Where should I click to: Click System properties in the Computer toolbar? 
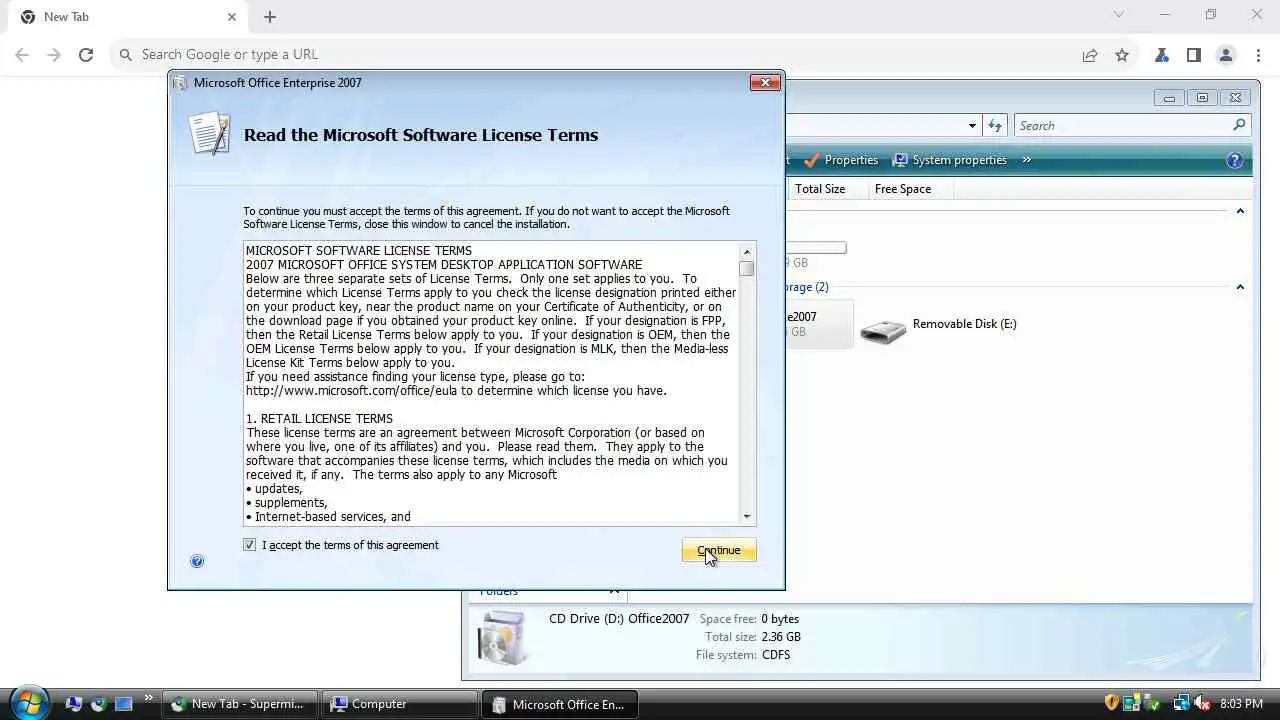tap(949, 160)
